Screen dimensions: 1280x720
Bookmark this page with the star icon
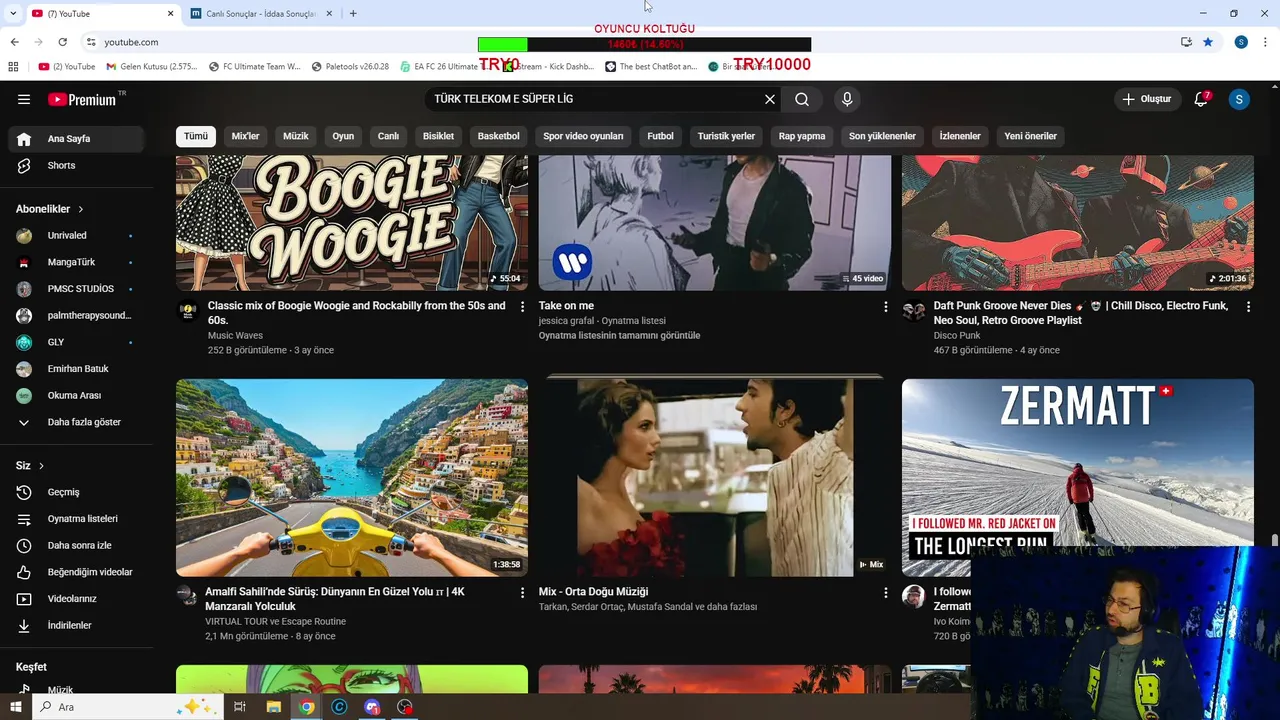(x=1208, y=42)
